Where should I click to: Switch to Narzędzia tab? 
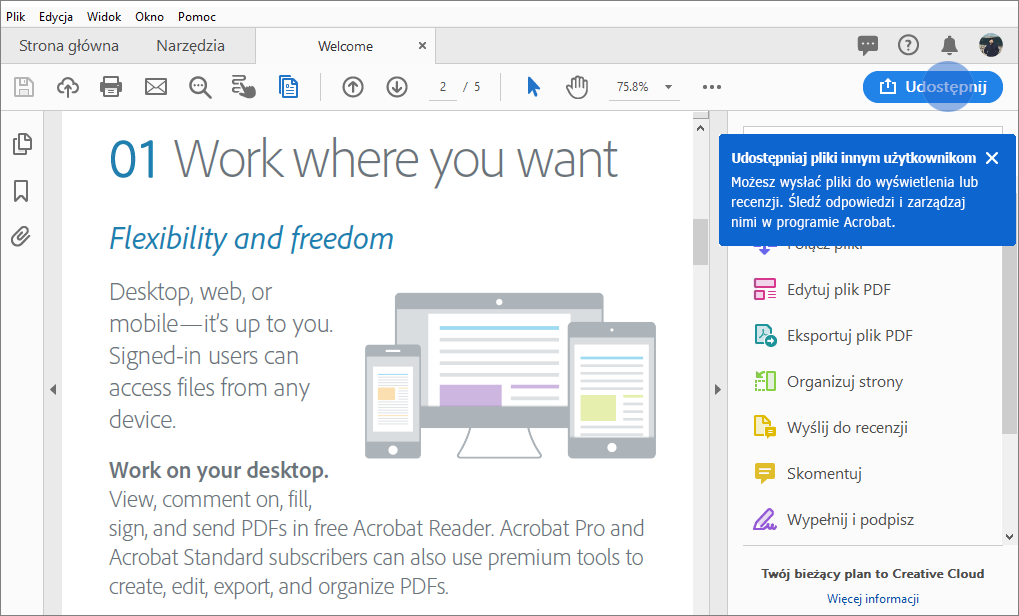(190, 45)
